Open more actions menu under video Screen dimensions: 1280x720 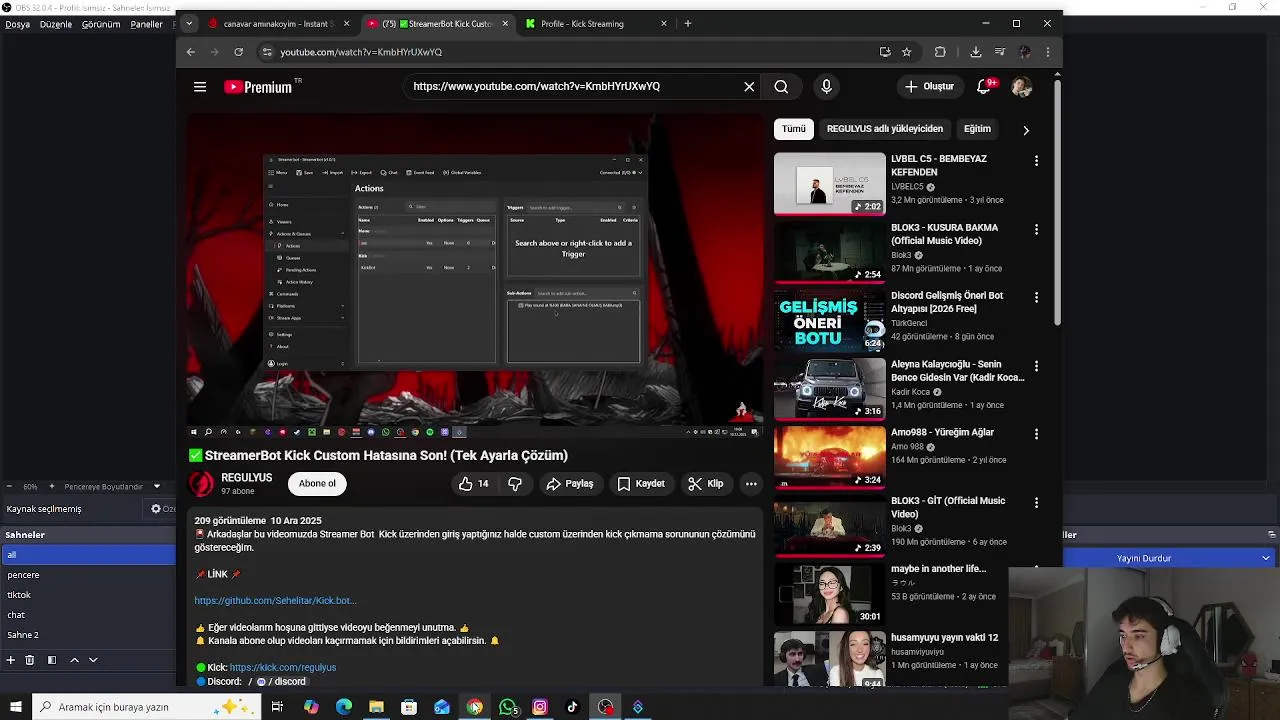pyautogui.click(x=751, y=484)
